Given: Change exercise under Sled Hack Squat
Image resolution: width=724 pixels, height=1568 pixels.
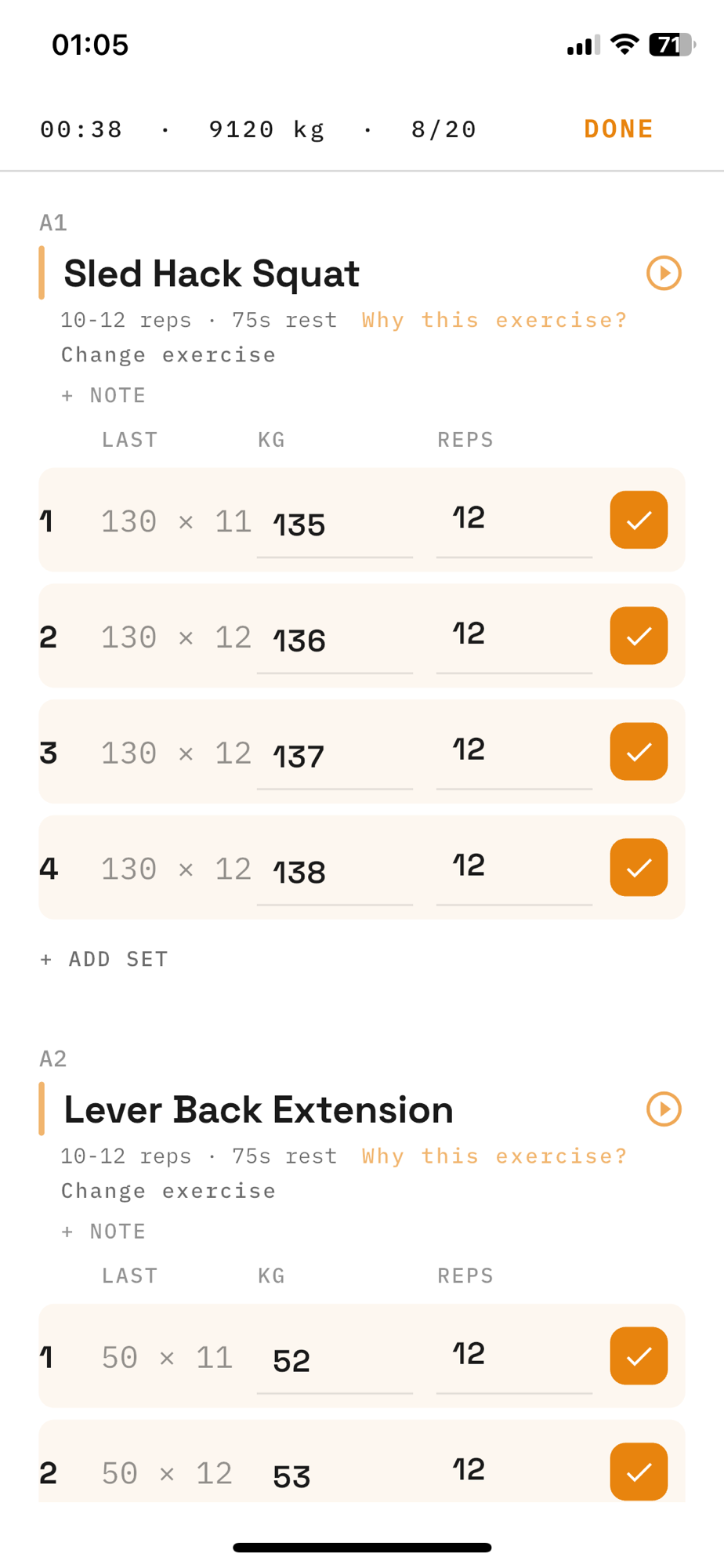Looking at the screenshot, I should (x=168, y=354).
